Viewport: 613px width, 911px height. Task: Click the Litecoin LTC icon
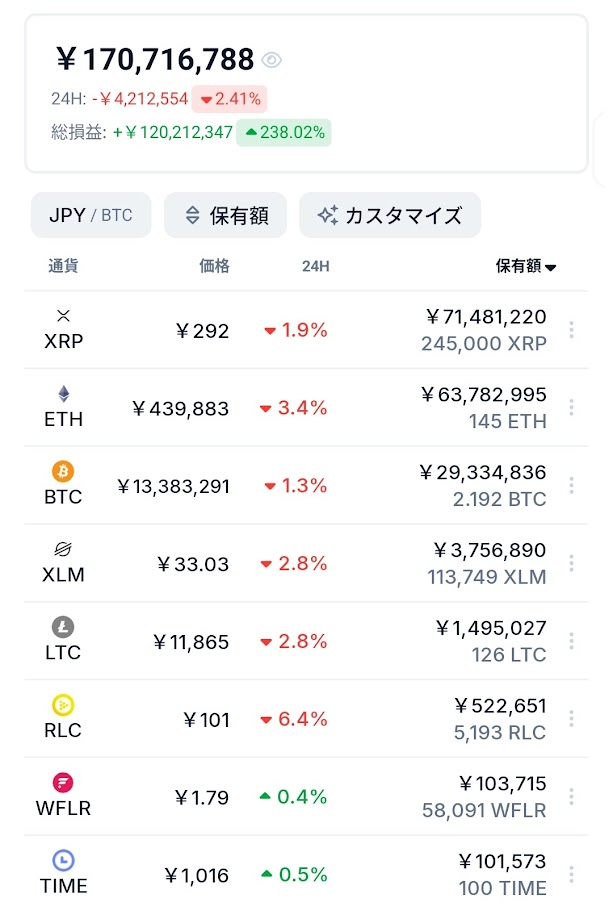pos(63,627)
